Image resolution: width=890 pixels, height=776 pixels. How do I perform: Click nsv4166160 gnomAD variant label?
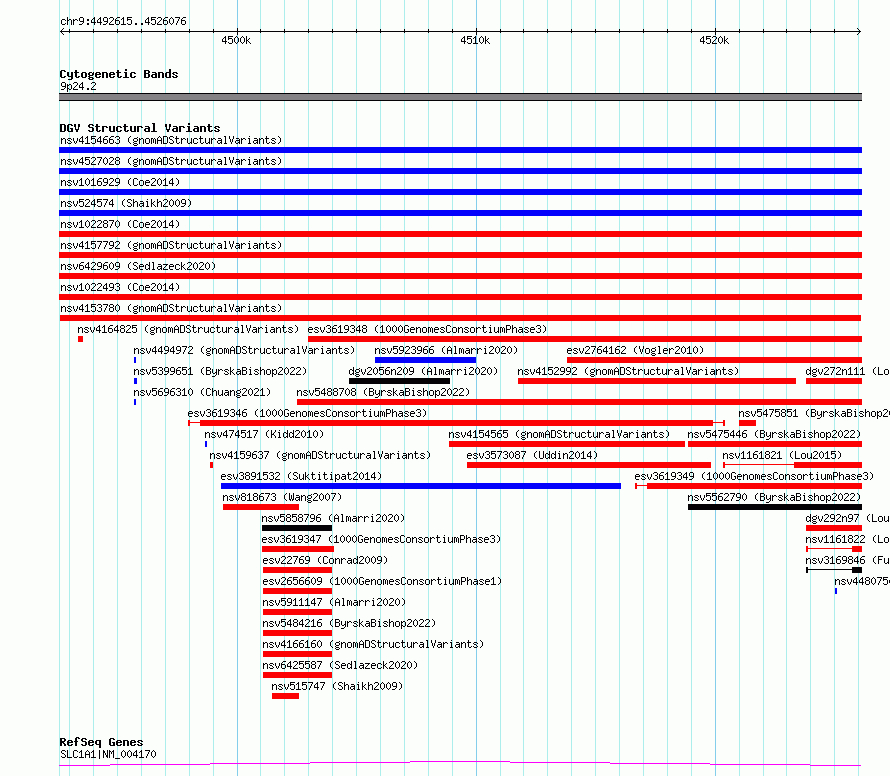pos(373,644)
